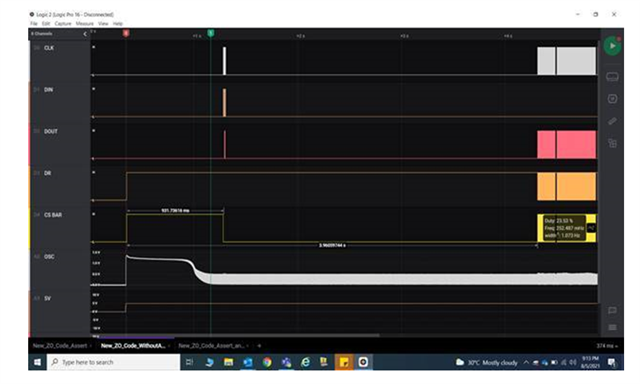
Task: Open the Help menu
Action: point(118,24)
